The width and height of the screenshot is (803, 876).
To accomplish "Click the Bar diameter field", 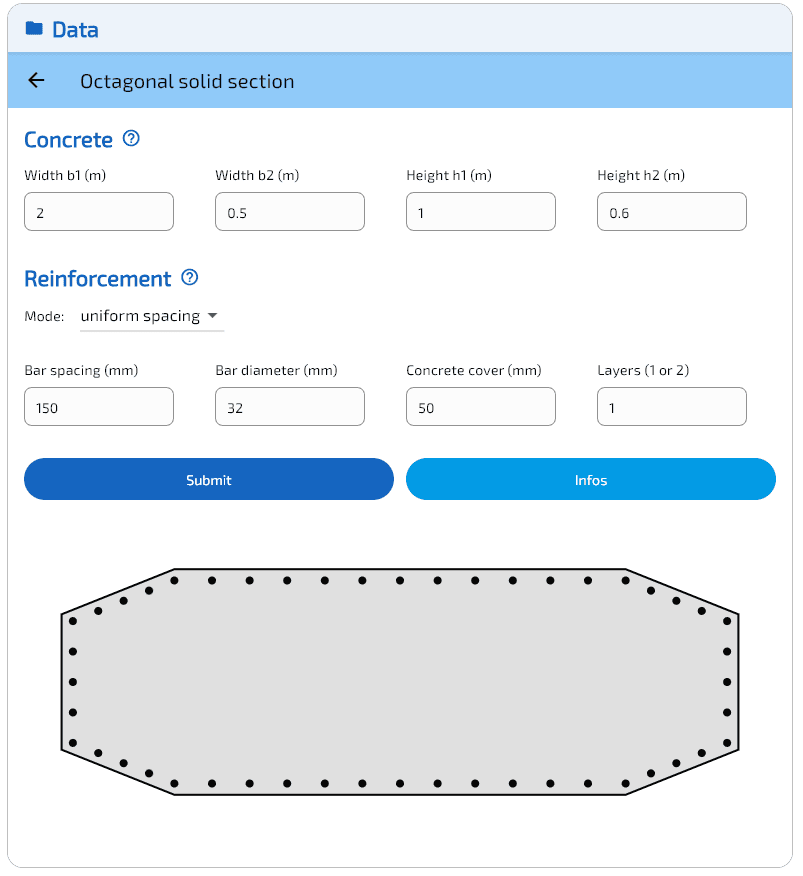I will point(290,407).
